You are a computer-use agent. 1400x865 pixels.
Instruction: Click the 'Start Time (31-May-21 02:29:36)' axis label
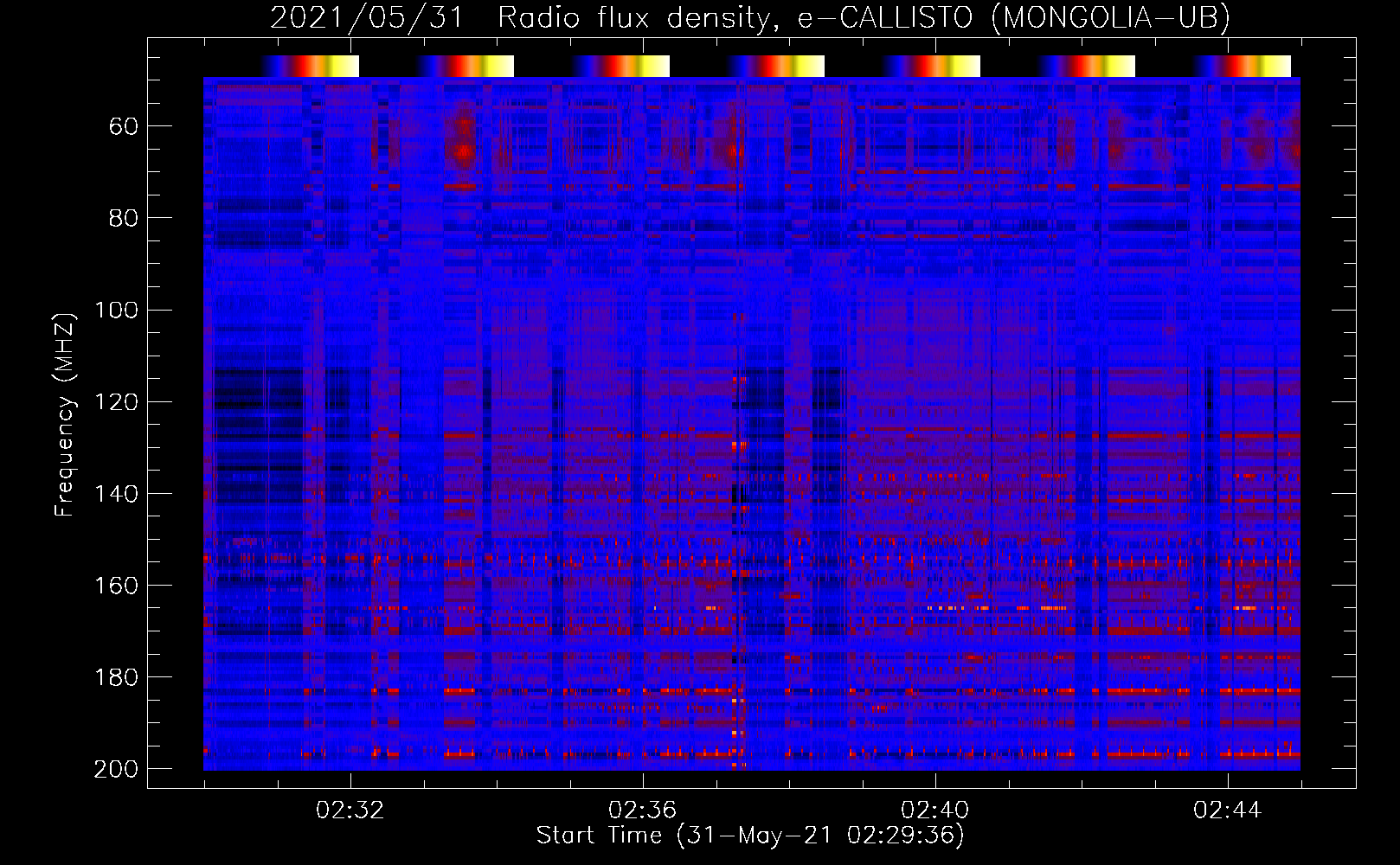(750, 835)
